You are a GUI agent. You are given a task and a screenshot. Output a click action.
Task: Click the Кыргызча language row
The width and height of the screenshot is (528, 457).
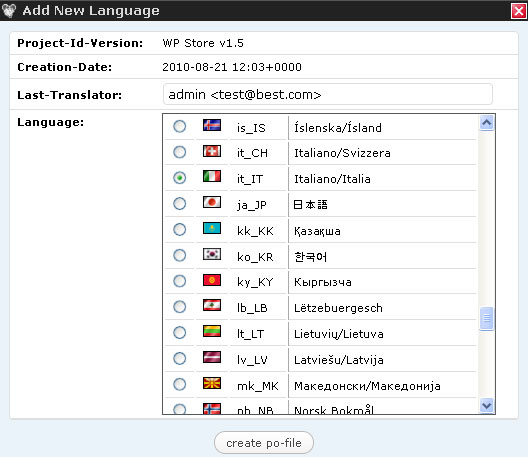click(320, 282)
